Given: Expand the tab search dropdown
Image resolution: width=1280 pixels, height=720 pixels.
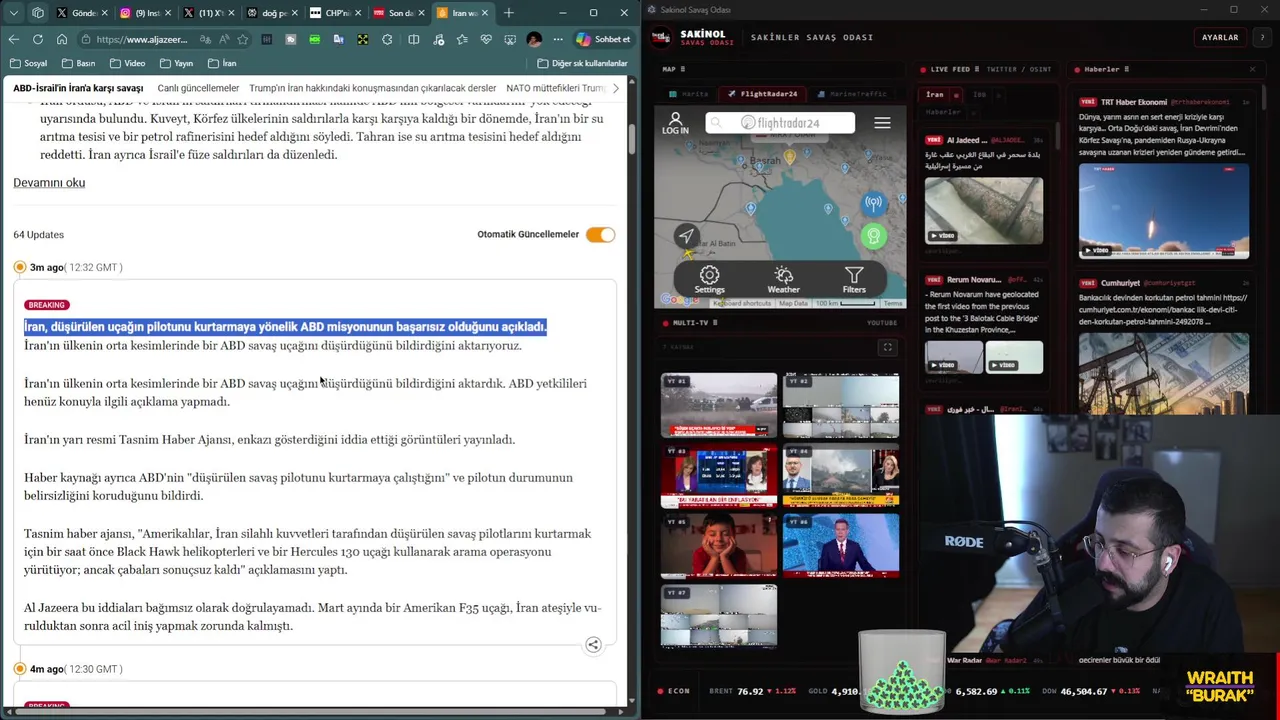Looking at the screenshot, I should coord(14,13).
